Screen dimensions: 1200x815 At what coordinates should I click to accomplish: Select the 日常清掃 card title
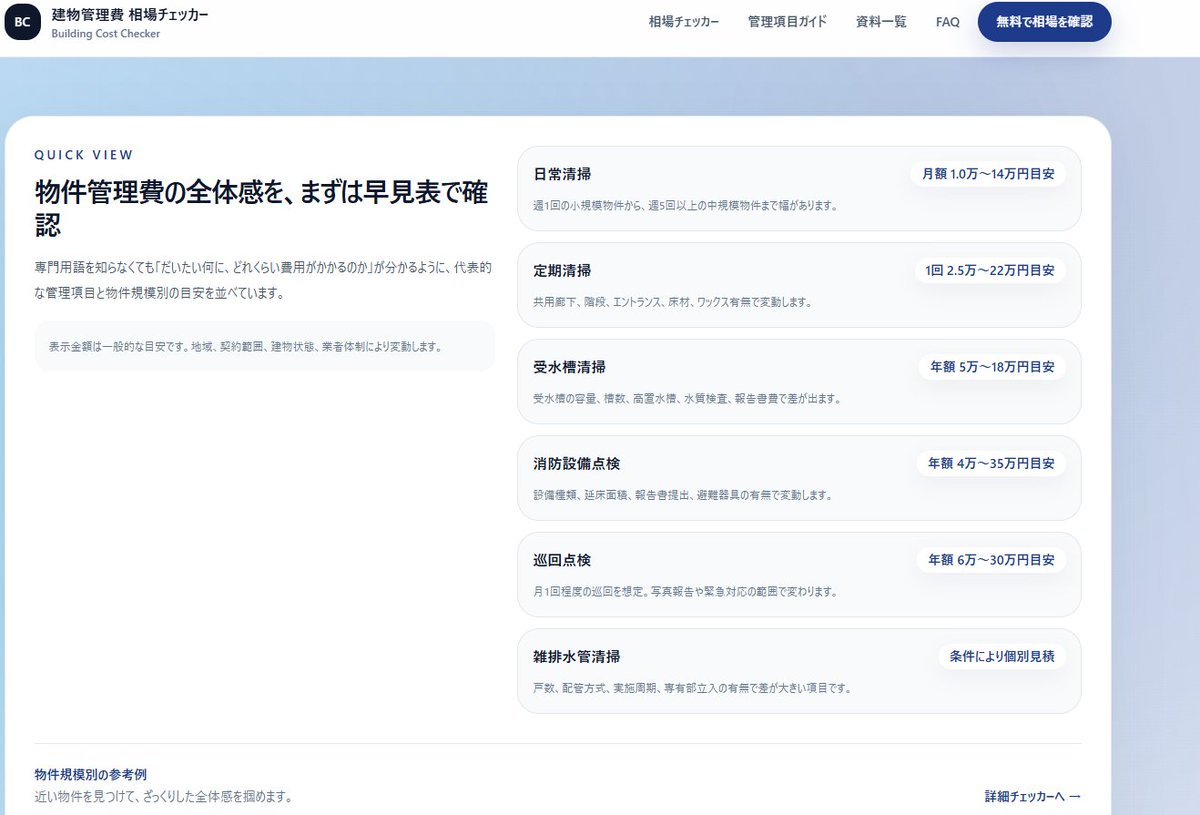pos(562,174)
